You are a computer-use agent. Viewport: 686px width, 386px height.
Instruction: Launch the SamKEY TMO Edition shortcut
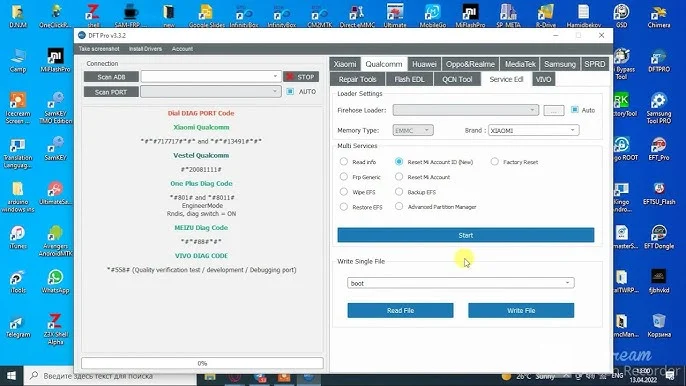[x=56, y=107]
